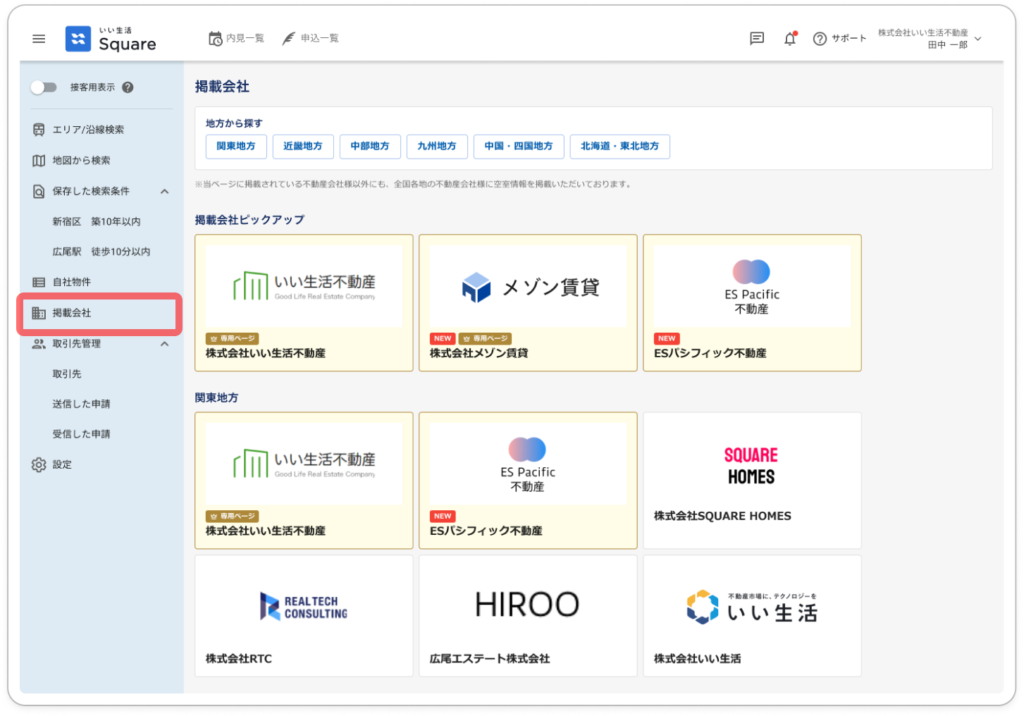Click the Square logo icon
The width and height of the screenshot is (1024, 716).
click(x=78, y=39)
